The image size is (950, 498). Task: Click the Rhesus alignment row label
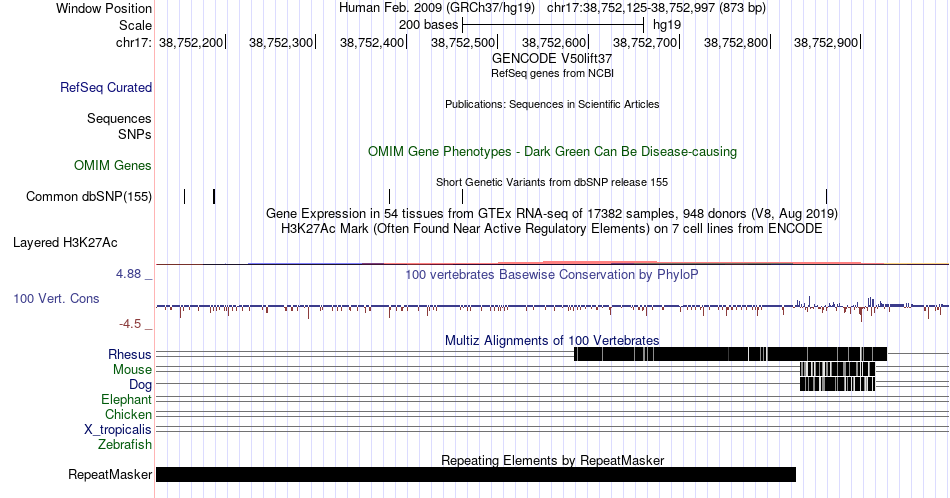click(x=130, y=354)
